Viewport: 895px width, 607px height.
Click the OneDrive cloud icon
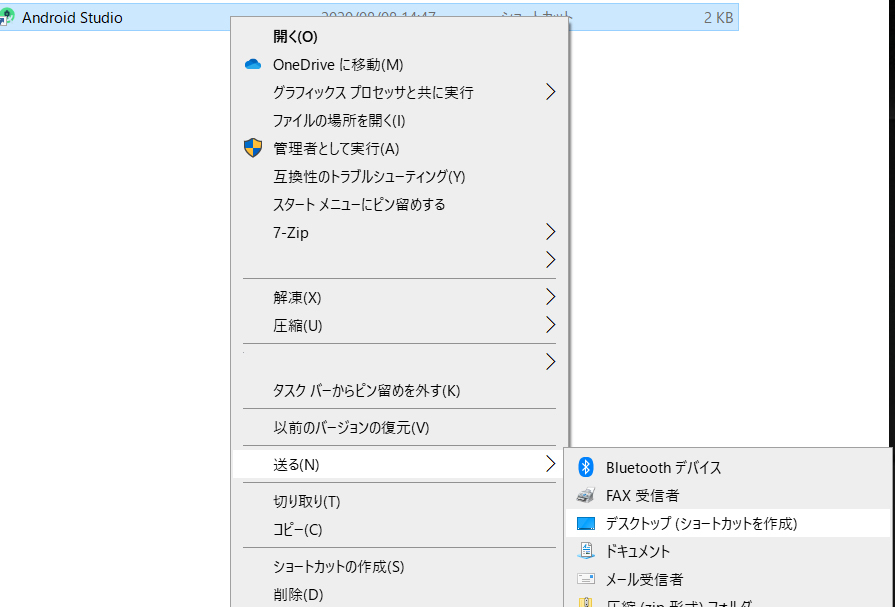tap(252, 65)
